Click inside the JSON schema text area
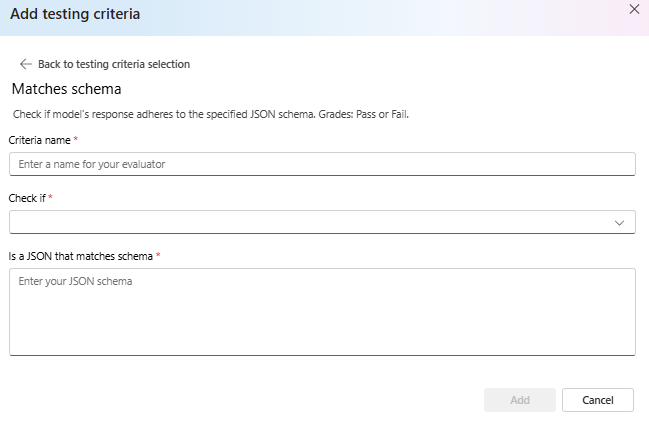The height and width of the screenshot is (426, 649). (x=322, y=312)
